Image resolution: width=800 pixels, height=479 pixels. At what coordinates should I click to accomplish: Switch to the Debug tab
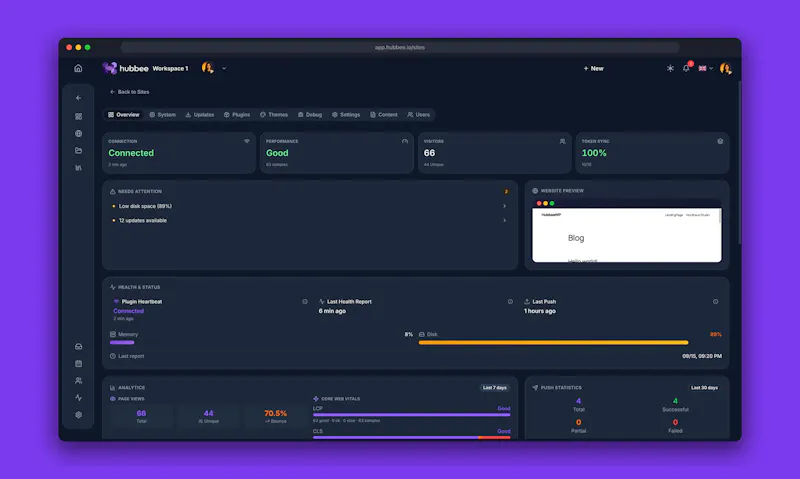click(x=310, y=115)
